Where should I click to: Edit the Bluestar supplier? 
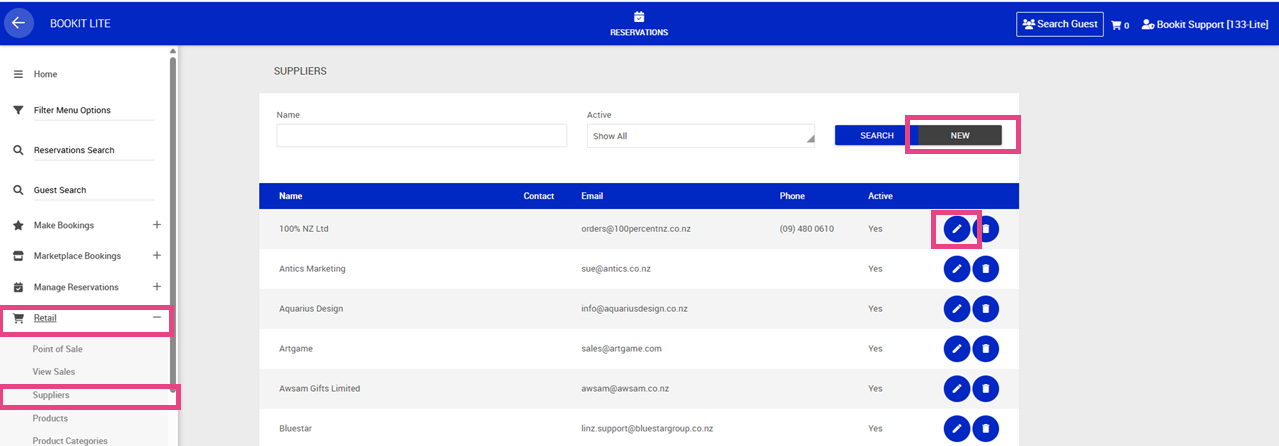point(957,428)
